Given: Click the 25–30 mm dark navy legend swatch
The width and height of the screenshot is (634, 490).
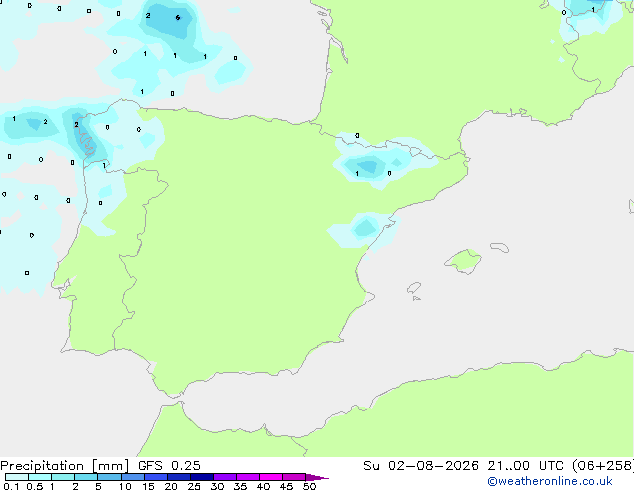Looking at the screenshot, I should pos(202,477).
